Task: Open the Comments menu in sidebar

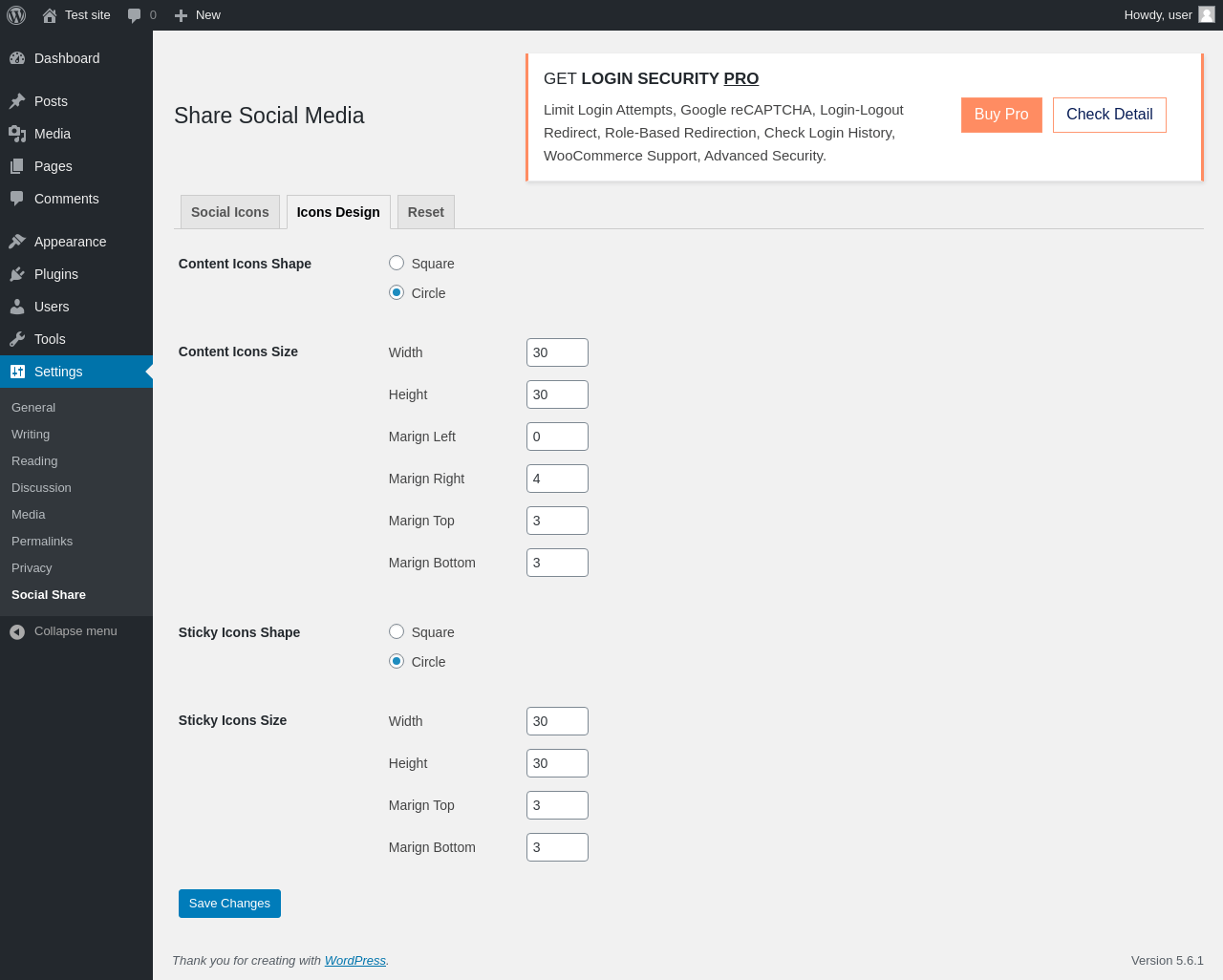Action: (76, 199)
